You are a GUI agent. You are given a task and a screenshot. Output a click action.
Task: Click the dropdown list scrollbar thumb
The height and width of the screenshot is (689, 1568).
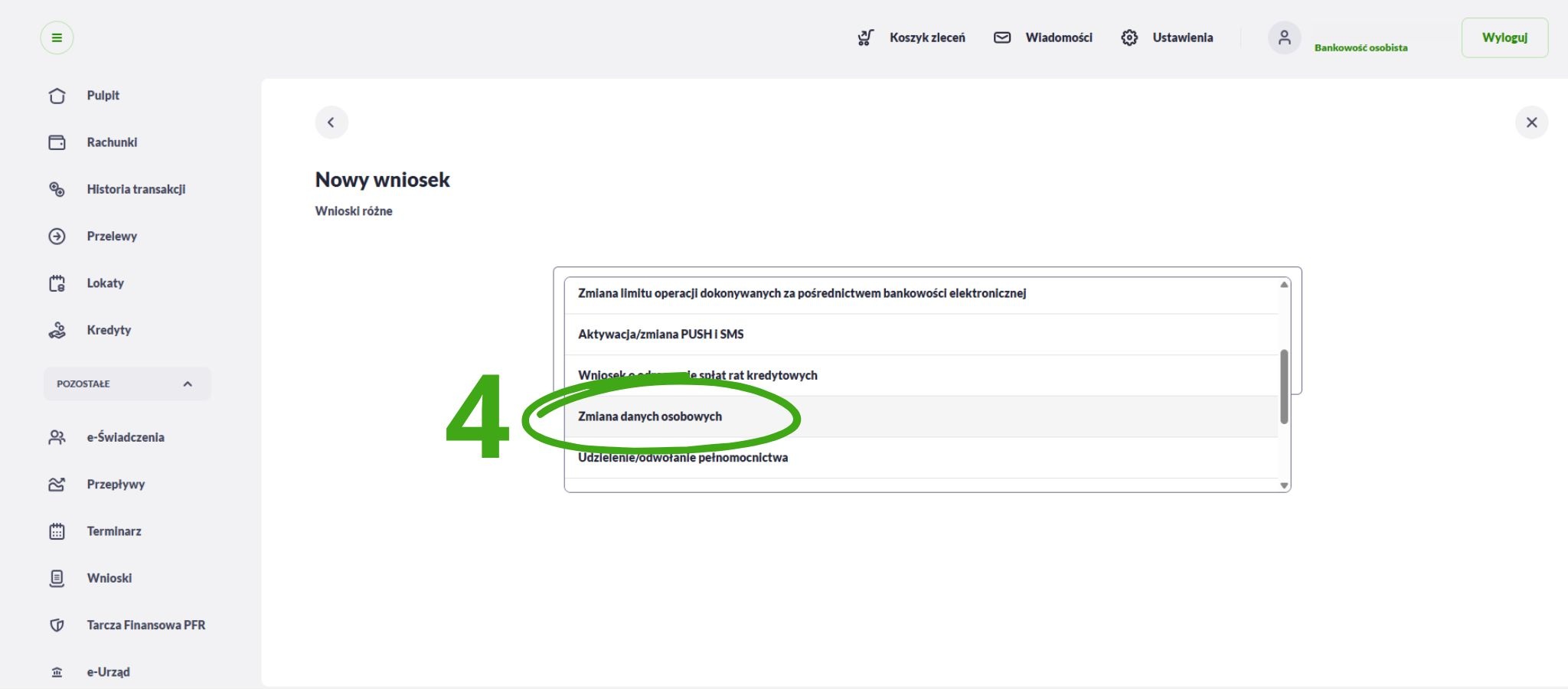click(1284, 387)
